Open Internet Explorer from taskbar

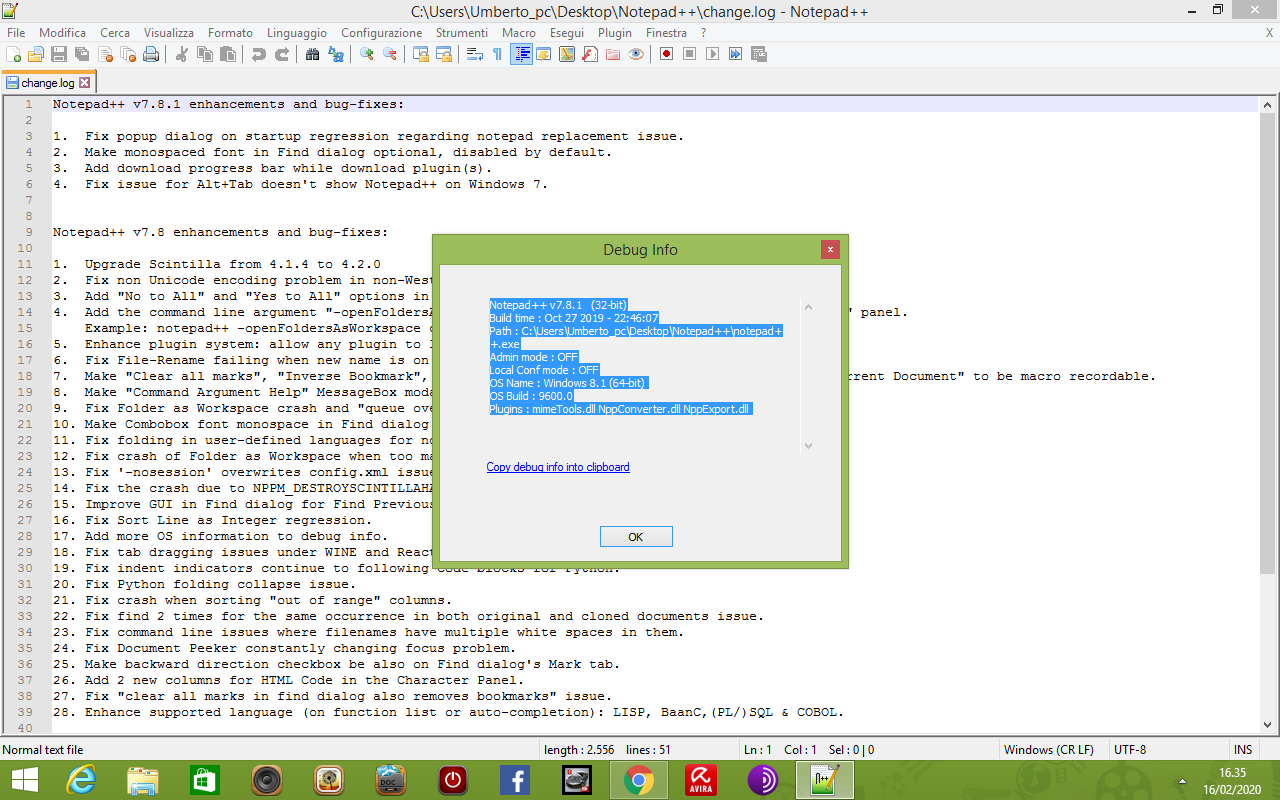click(81, 780)
